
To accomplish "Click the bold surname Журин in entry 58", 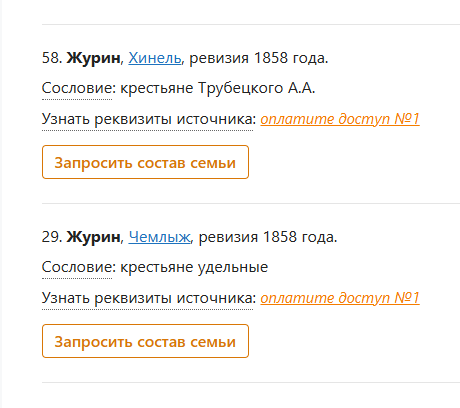I will coord(93,58).
